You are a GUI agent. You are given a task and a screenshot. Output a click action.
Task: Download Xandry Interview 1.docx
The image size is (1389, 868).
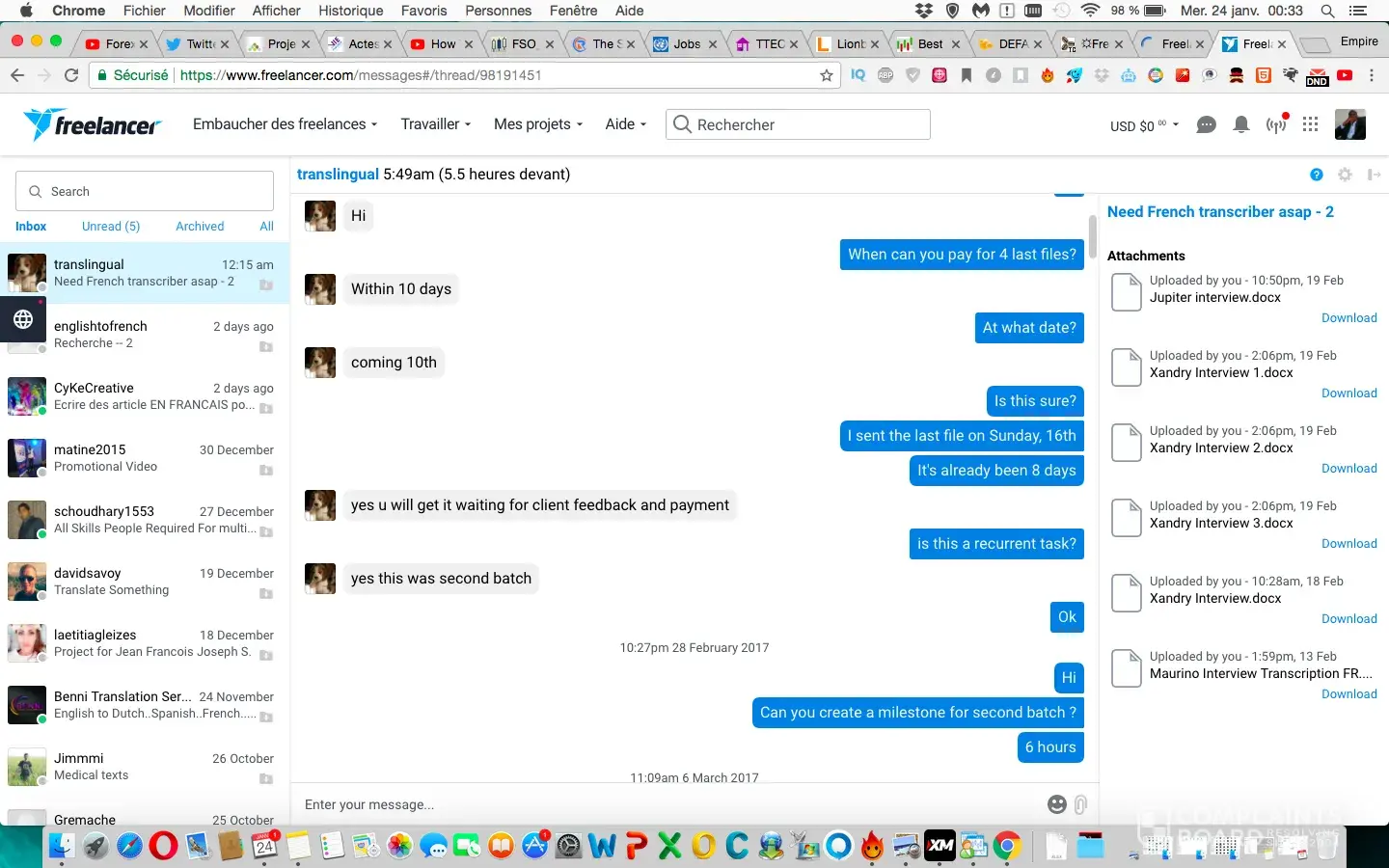click(1349, 393)
